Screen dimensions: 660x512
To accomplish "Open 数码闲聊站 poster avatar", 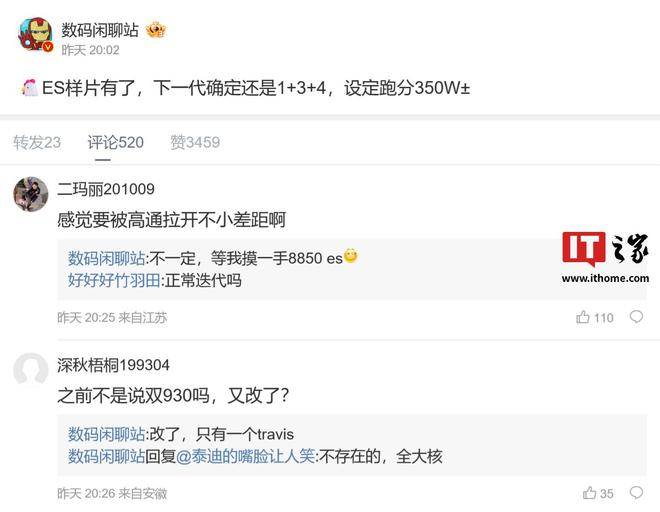I will [35, 34].
